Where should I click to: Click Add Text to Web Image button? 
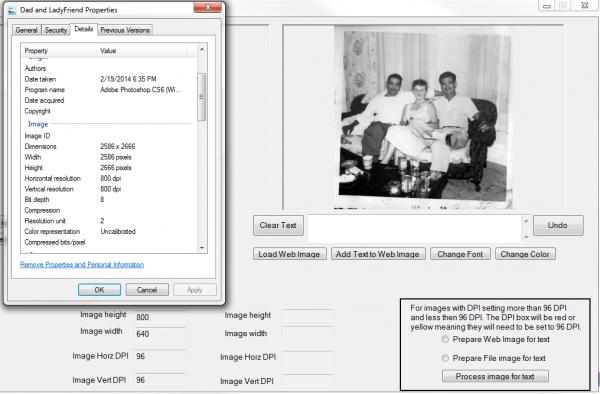(378, 254)
